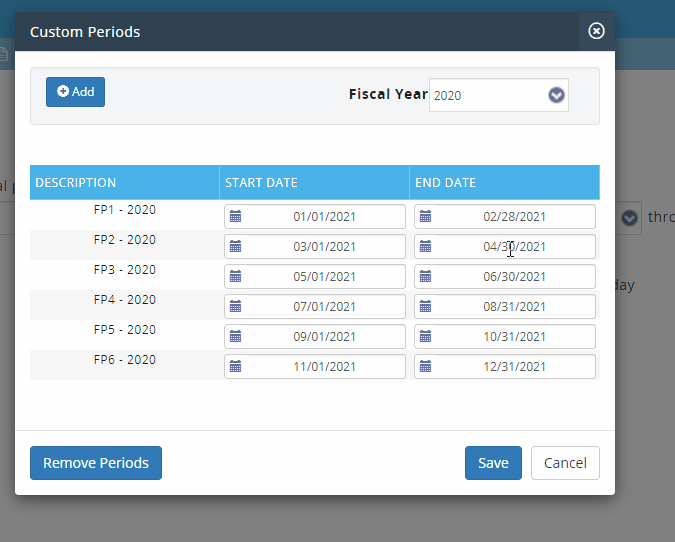Viewport: 675px width, 542px height.
Task: Save the custom periods
Action: [493, 463]
